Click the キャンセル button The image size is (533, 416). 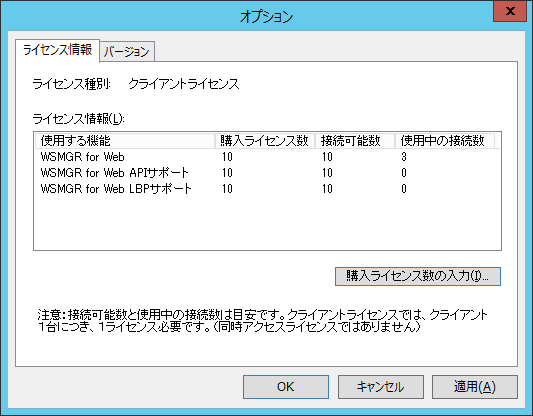coord(380,387)
